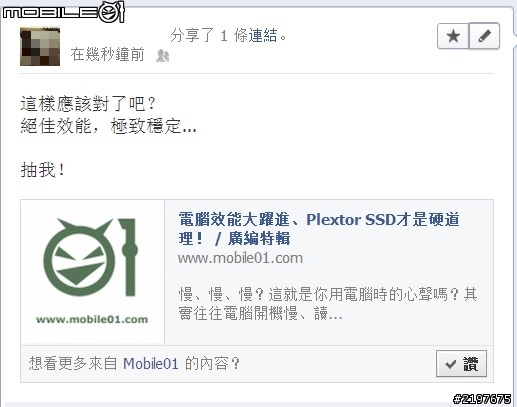Open the green Mobile01 link preview thumbnail
Image resolution: width=517 pixels, height=407 pixels.
[92, 272]
